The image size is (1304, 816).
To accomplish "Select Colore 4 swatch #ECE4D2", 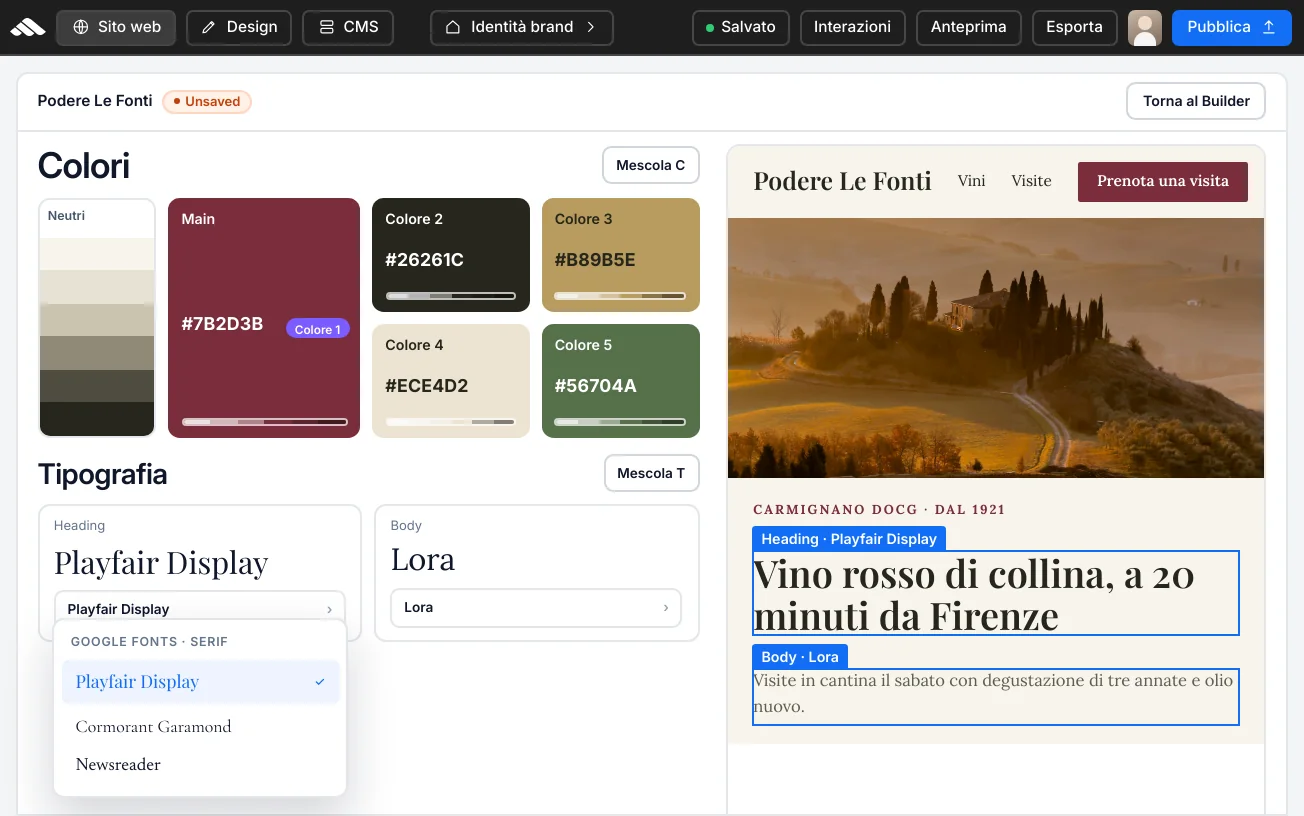I will [x=451, y=381].
